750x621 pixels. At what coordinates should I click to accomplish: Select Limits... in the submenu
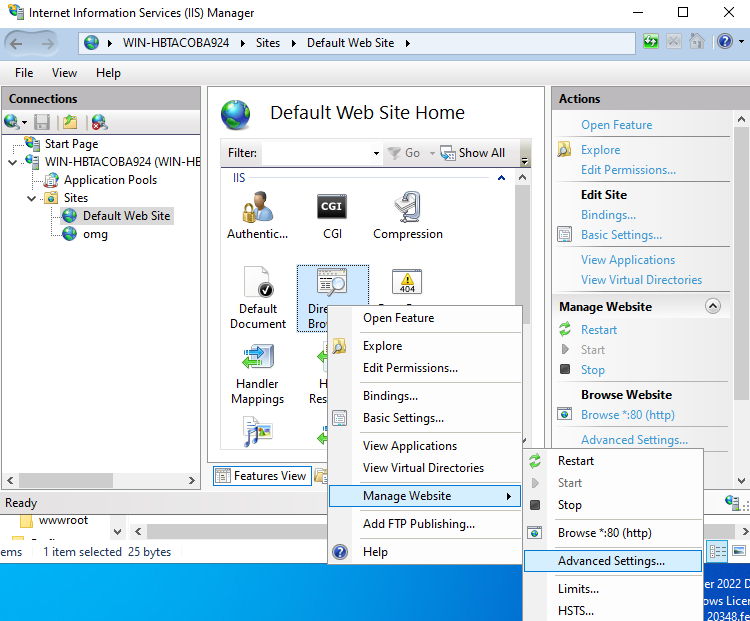point(613,588)
